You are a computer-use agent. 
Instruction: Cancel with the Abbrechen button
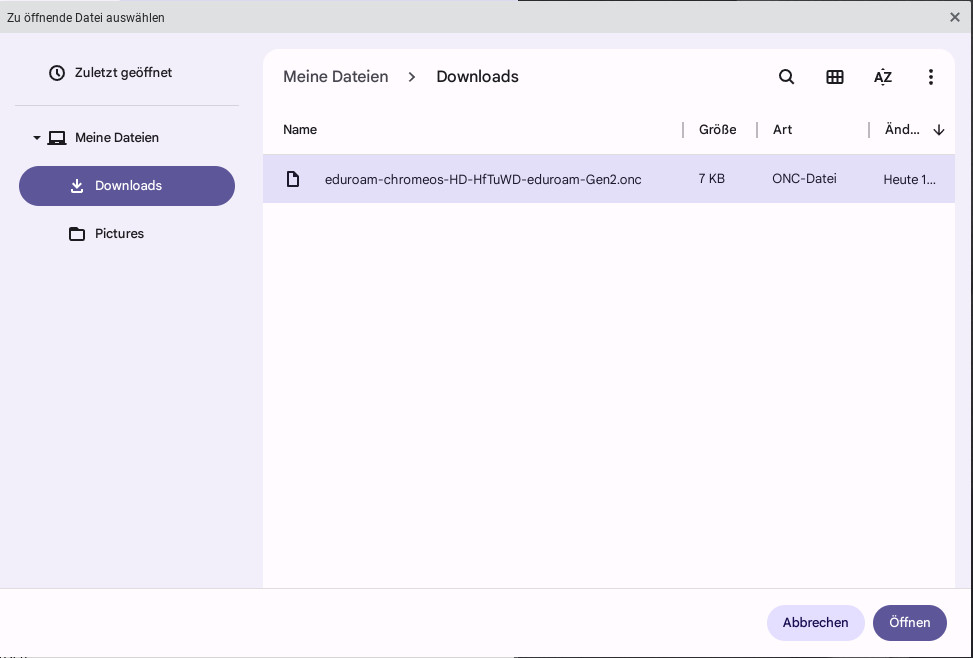coord(815,622)
